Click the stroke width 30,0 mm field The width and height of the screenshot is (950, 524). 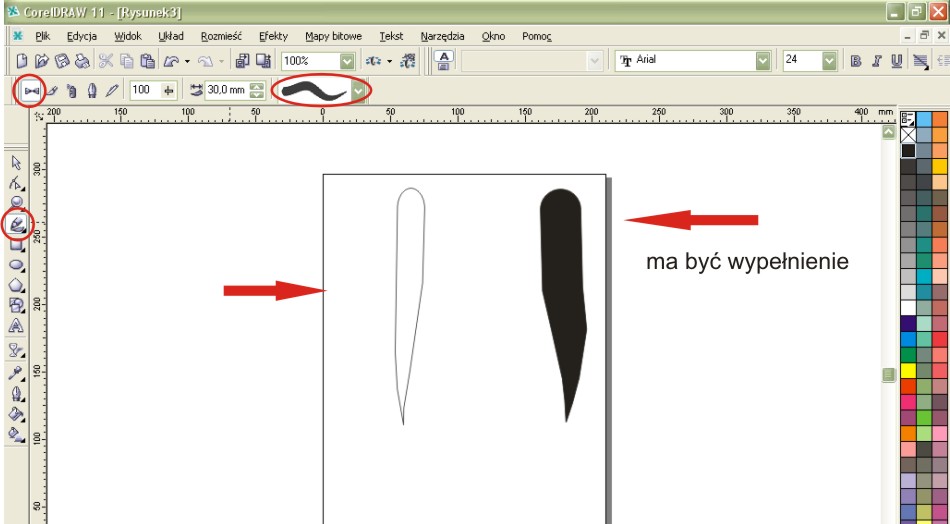coord(226,90)
